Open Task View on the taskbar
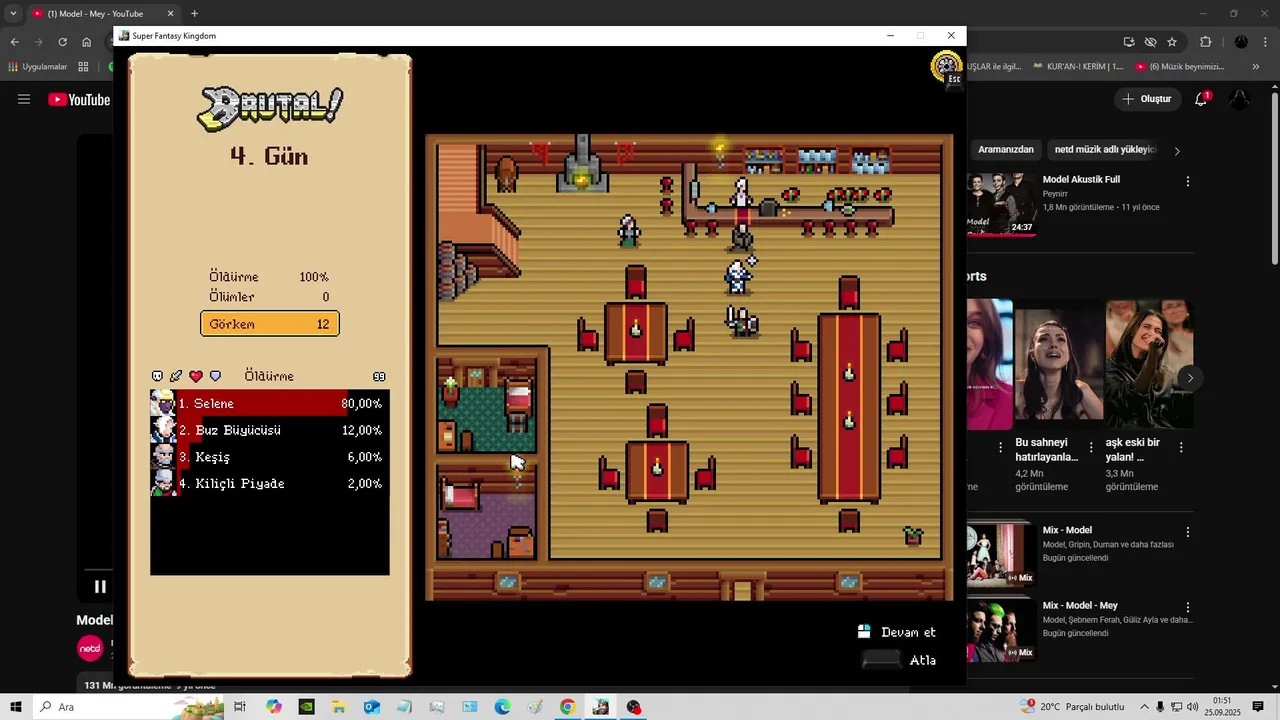Screen dimensions: 1280x720 coord(240,707)
